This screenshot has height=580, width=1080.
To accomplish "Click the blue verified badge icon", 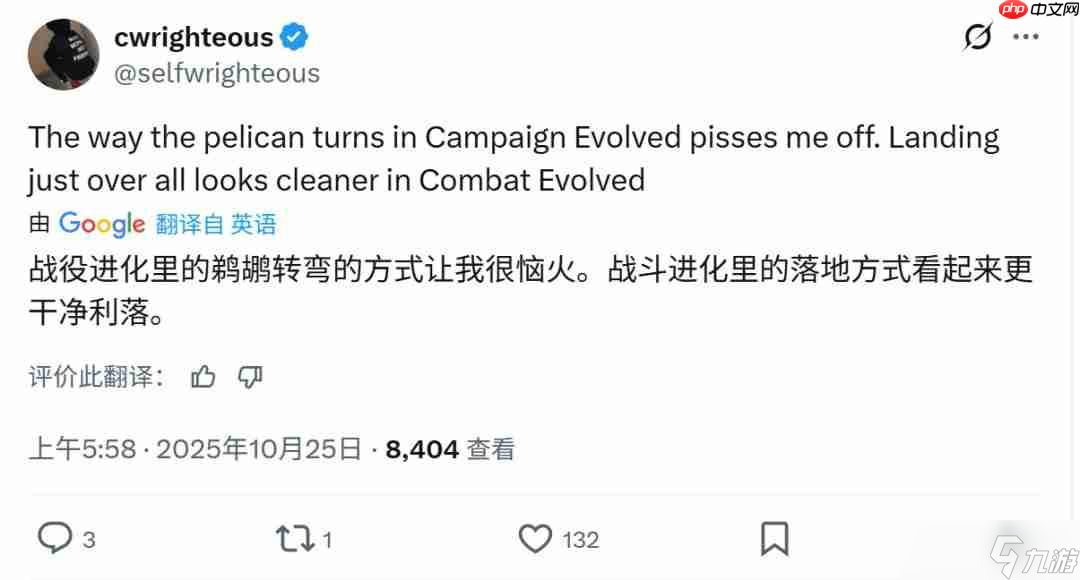I will (294, 37).
